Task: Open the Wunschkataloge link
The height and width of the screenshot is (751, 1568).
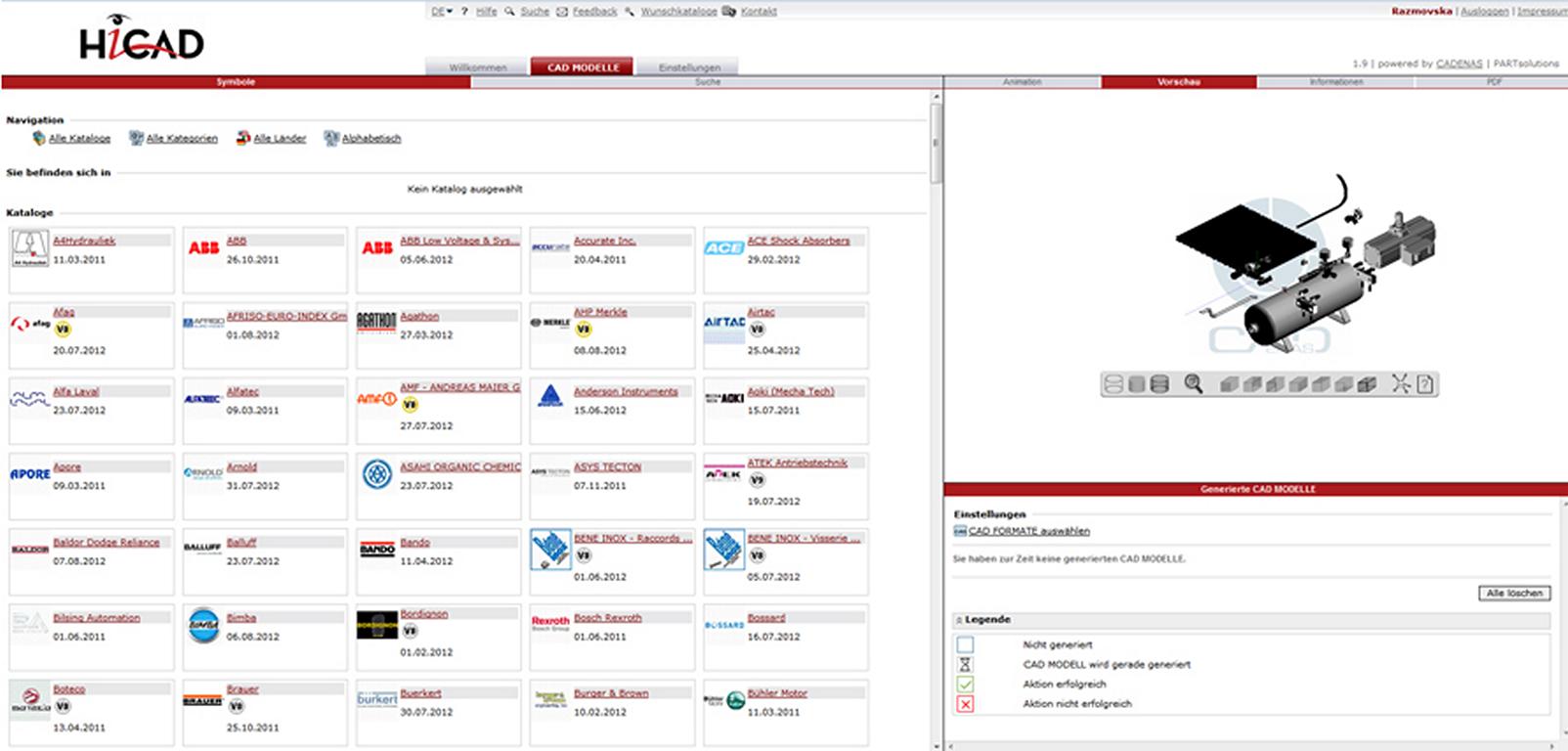Action: [678, 12]
